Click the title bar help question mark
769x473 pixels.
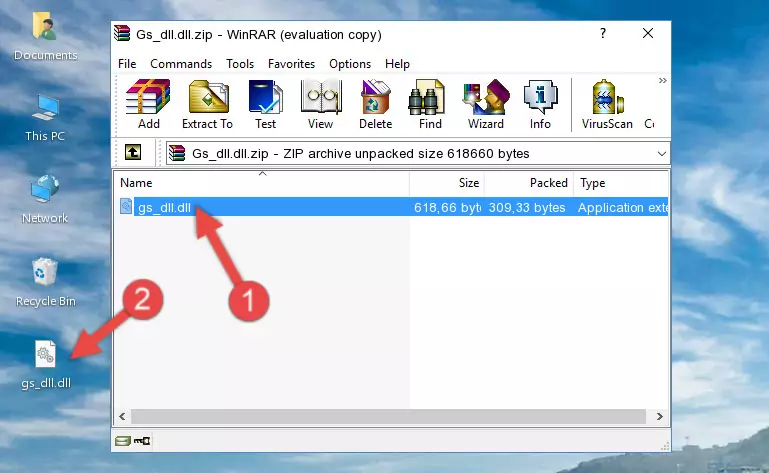pos(603,33)
